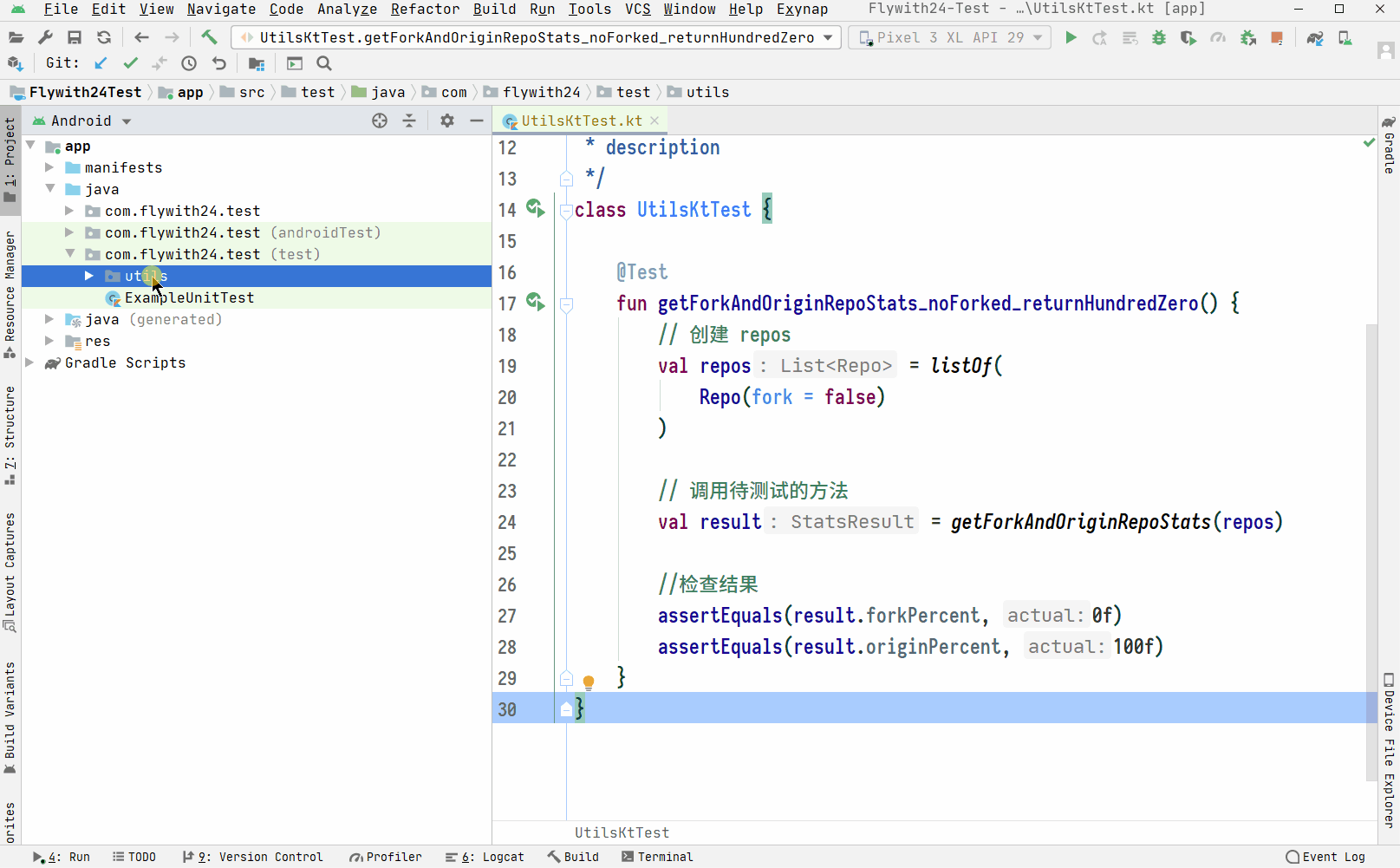Navigate back with the left arrow icon

coord(142,37)
